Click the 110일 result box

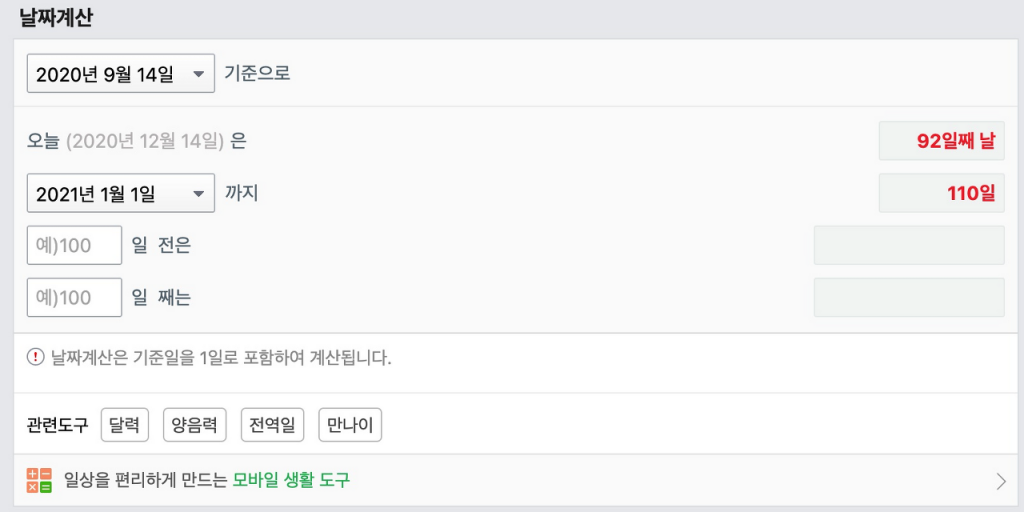pyautogui.click(x=942, y=193)
